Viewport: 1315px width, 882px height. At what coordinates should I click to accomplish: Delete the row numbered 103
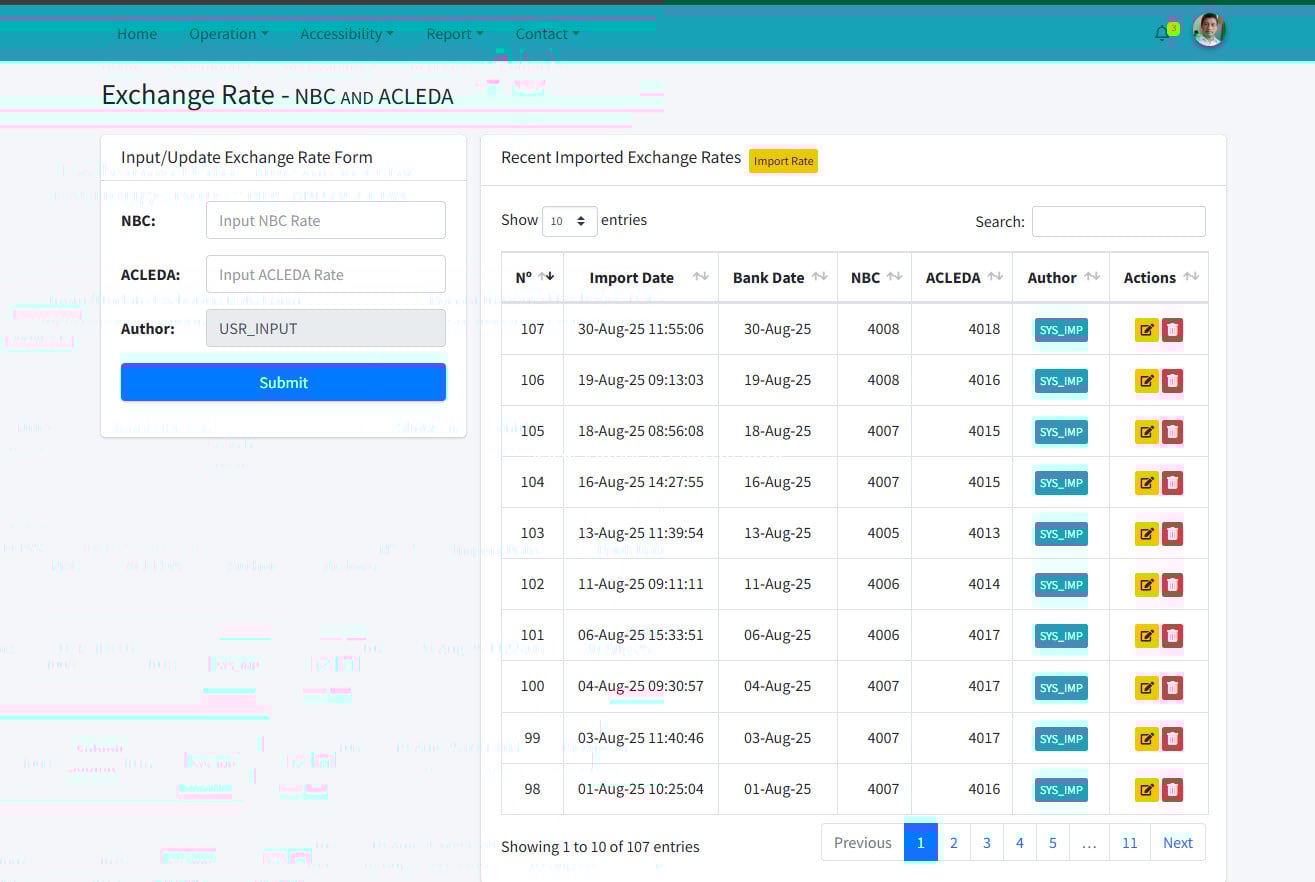point(1173,534)
